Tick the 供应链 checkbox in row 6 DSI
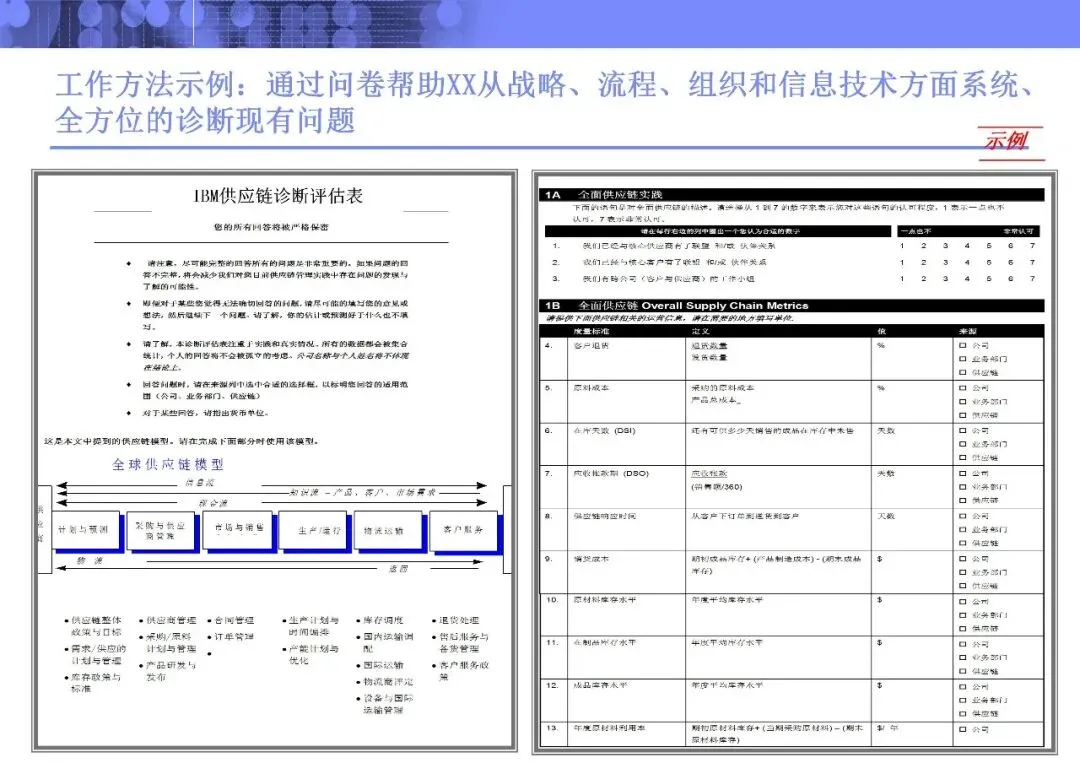Image resolution: width=1080 pixels, height=763 pixels. 962,458
